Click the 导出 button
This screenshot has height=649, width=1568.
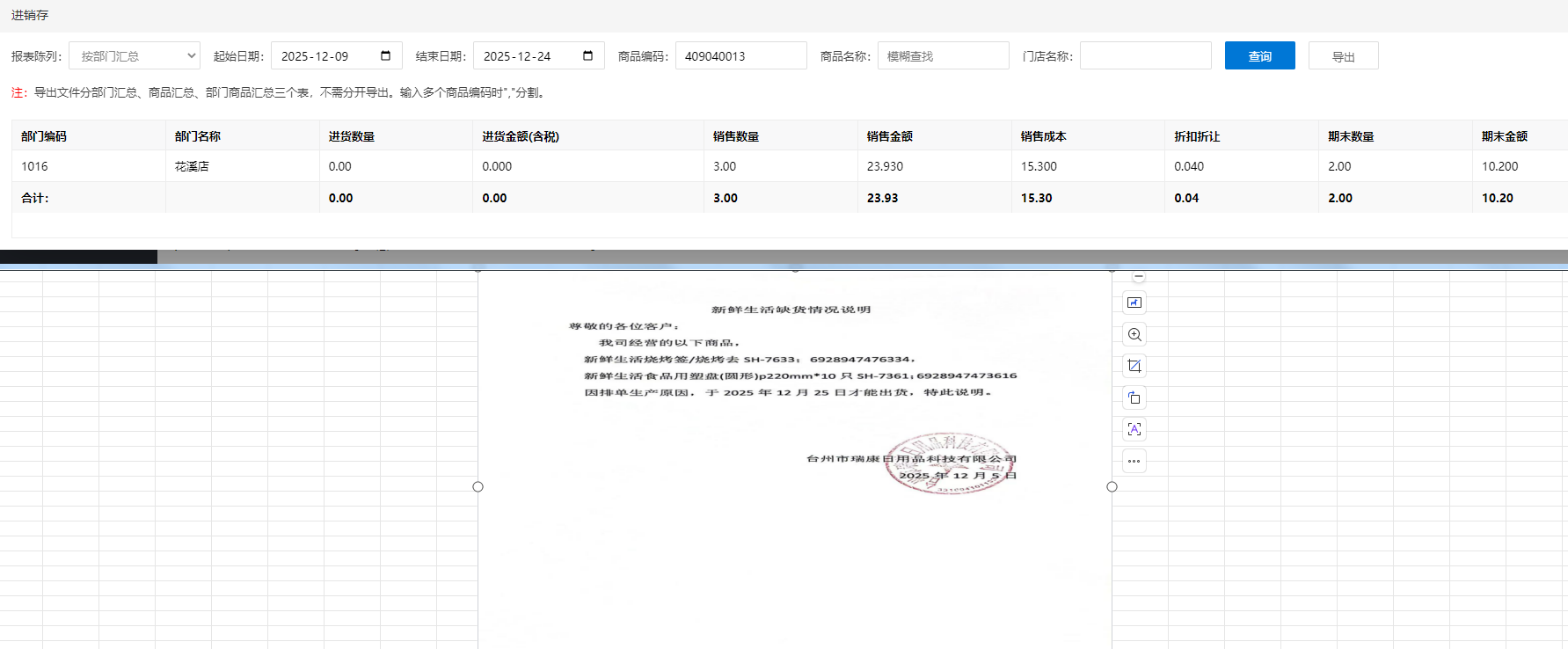(1343, 56)
